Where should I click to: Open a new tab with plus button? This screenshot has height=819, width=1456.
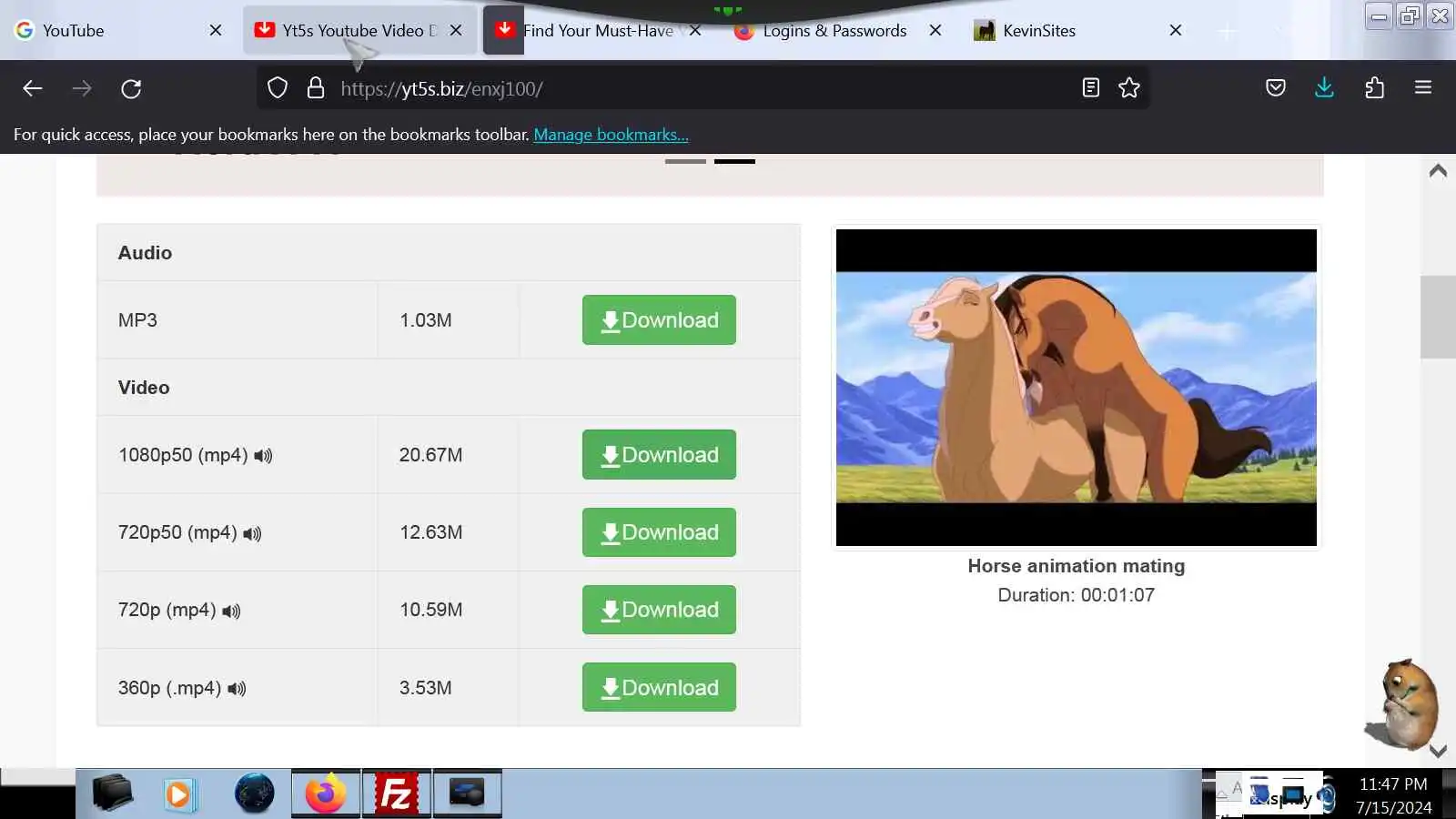[1228, 32]
